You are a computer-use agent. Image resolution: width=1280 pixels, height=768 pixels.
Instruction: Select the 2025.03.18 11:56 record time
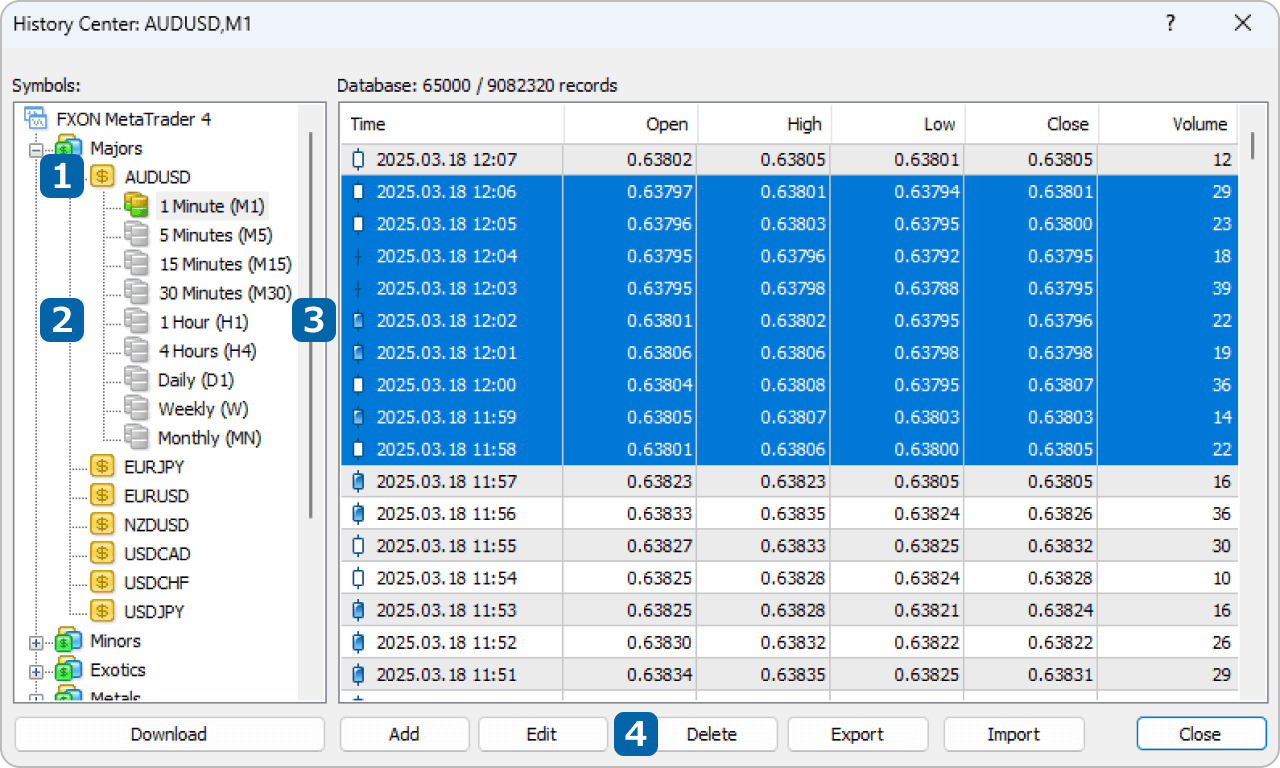tap(447, 514)
